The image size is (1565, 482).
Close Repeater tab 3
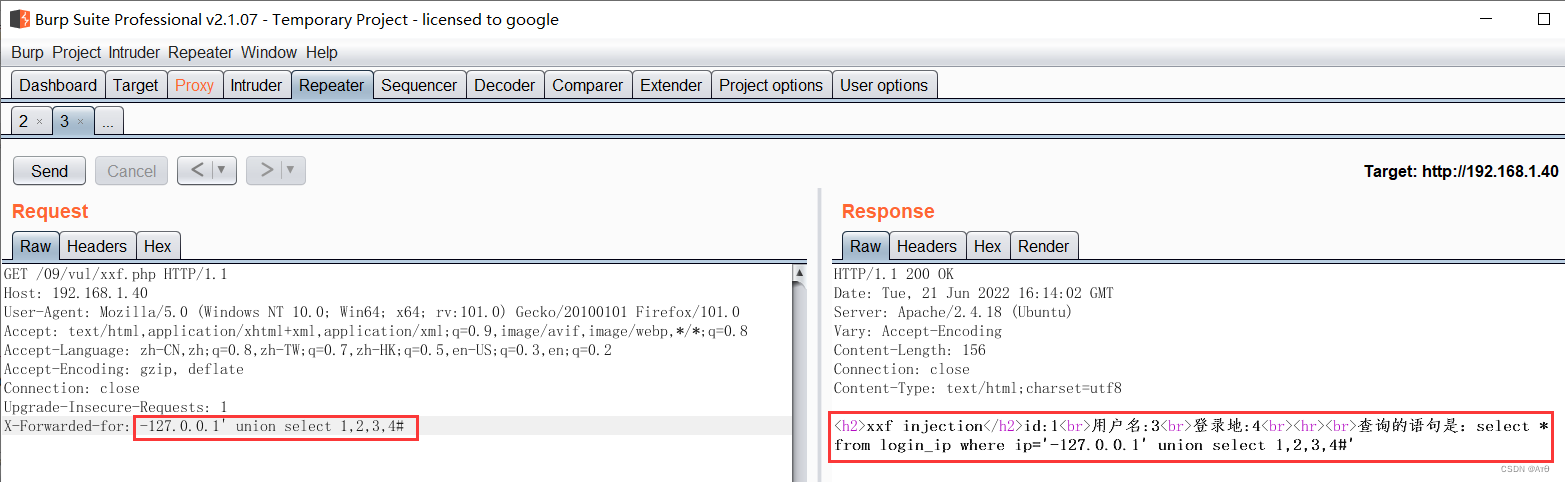point(80,122)
